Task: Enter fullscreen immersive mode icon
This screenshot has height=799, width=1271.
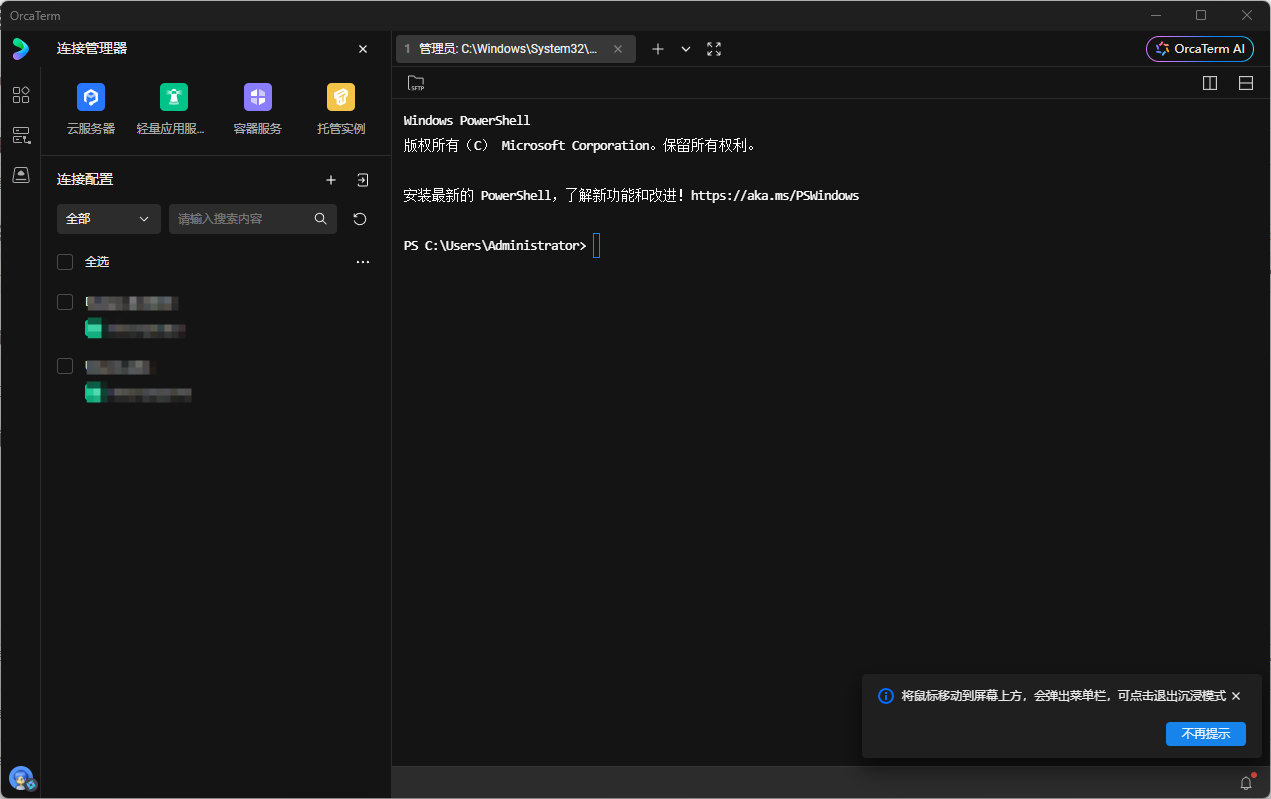Action: pos(714,48)
